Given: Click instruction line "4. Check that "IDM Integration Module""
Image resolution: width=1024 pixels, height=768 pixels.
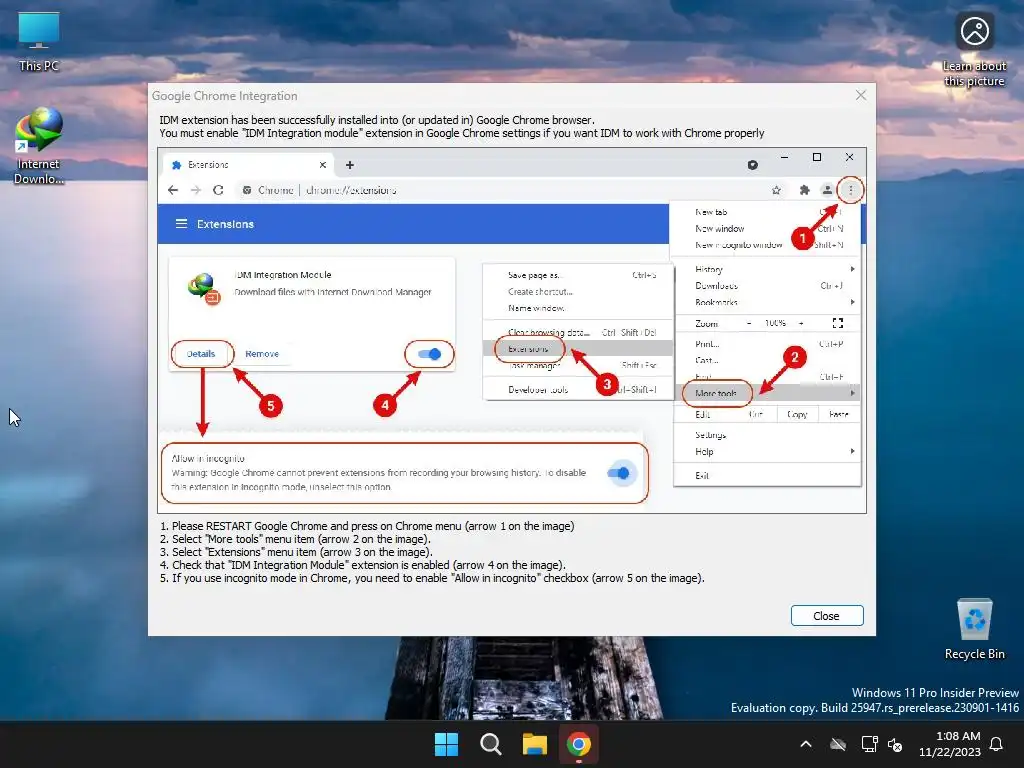Looking at the screenshot, I should (x=362, y=566).
